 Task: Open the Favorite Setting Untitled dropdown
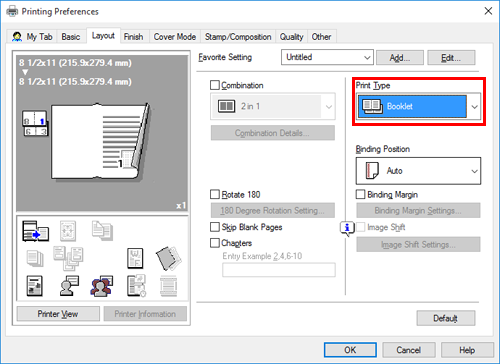click(327, 57)
